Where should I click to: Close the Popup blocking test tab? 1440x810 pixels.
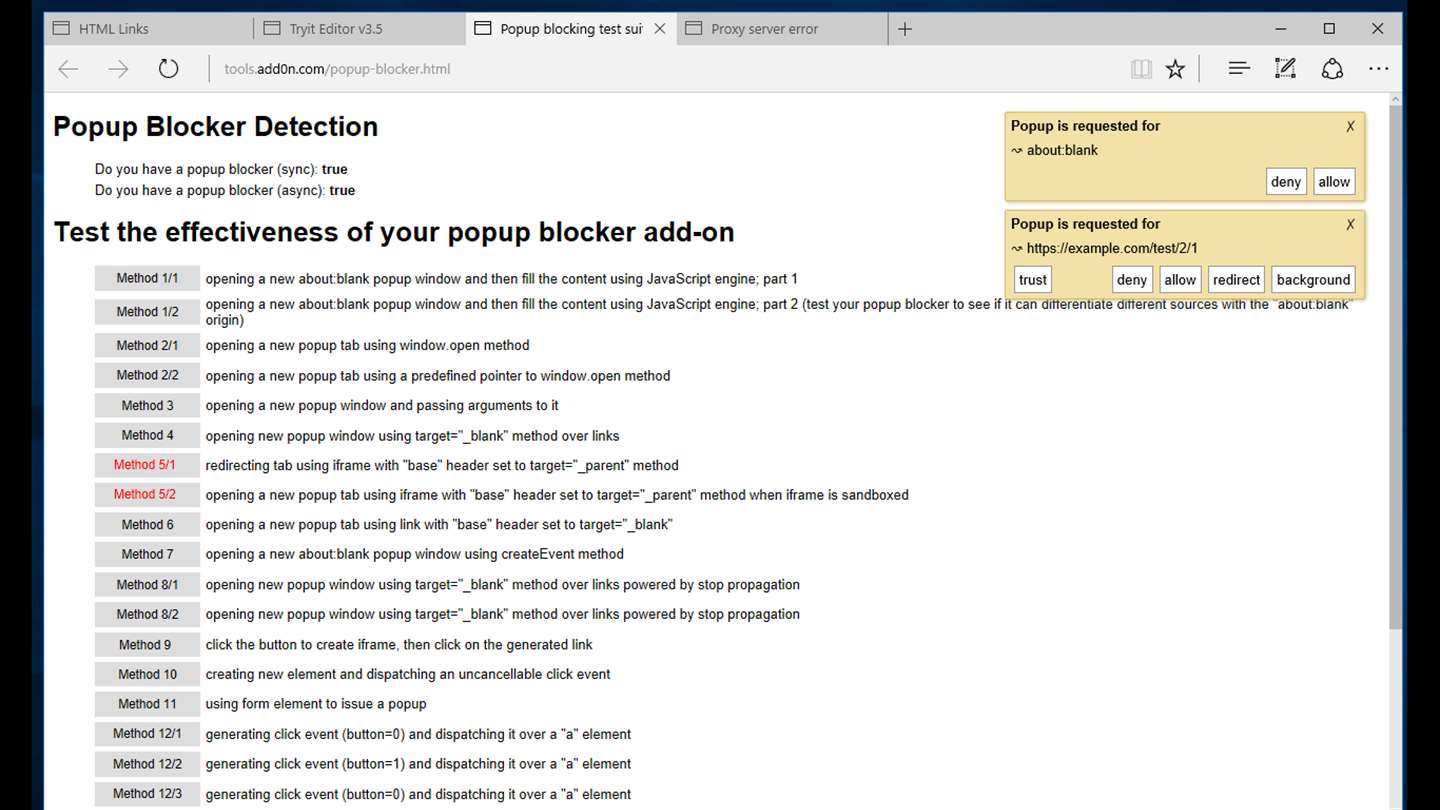(660, 29)
